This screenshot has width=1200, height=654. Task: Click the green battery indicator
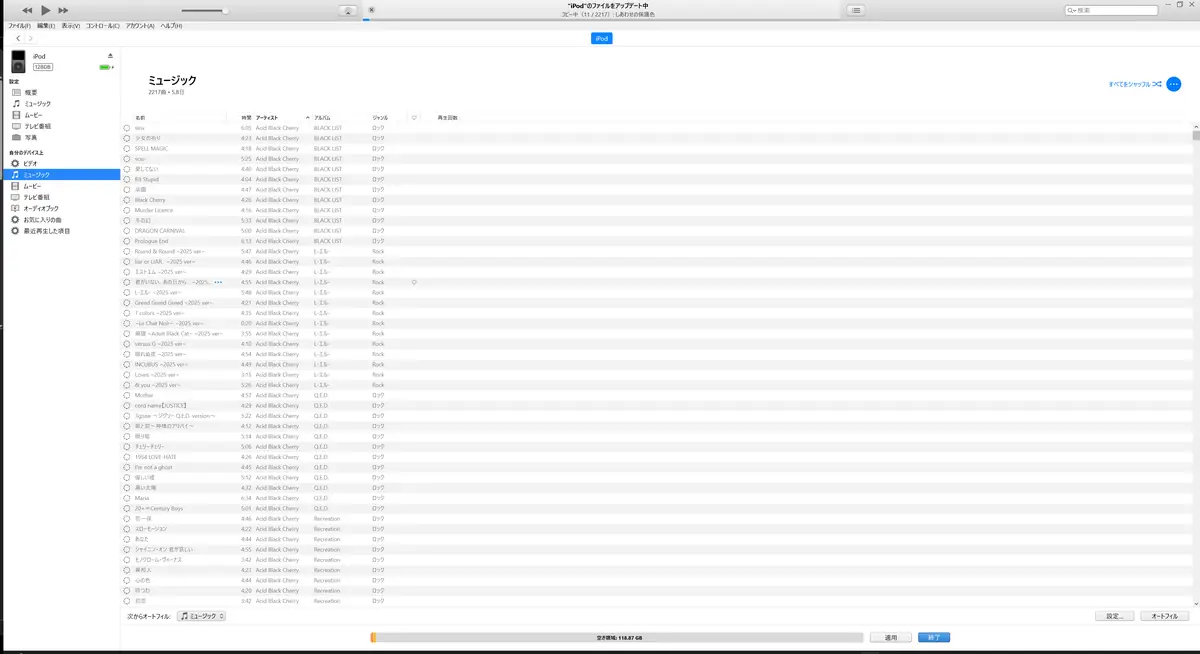(x=105, y=67)
